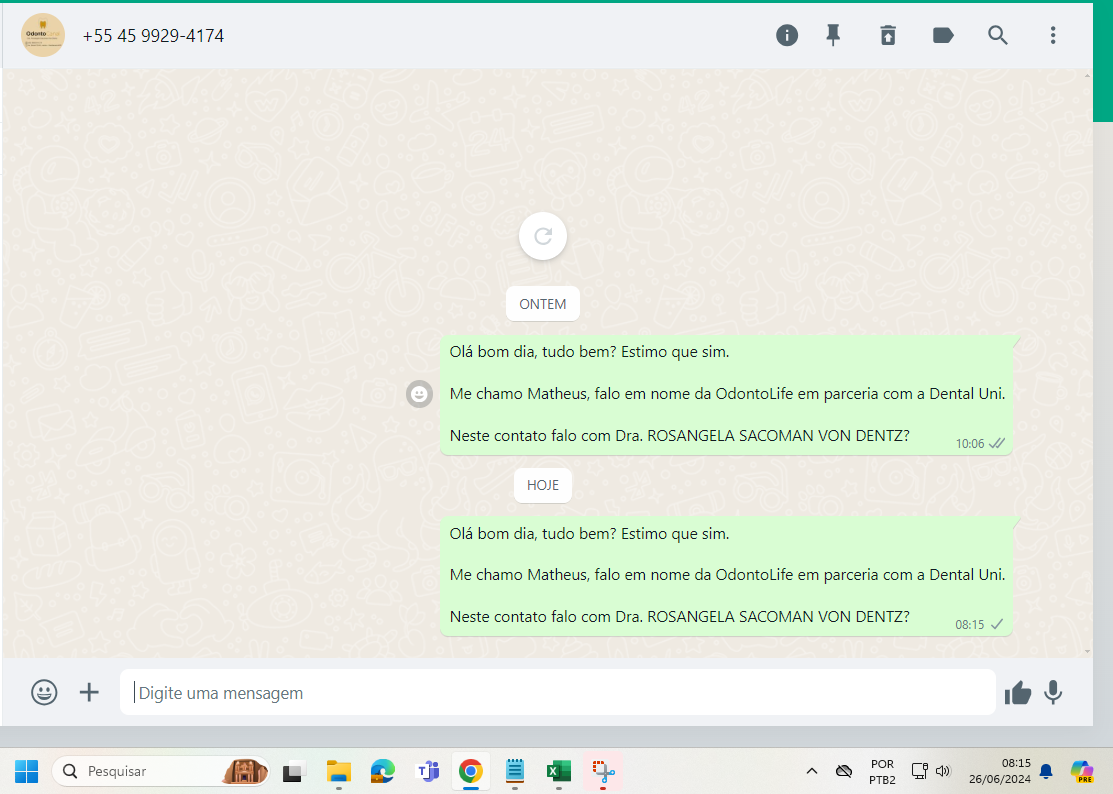1113x794 pixels.
Task: Open the three-dot more options menu
Action: pos(1053,35)
